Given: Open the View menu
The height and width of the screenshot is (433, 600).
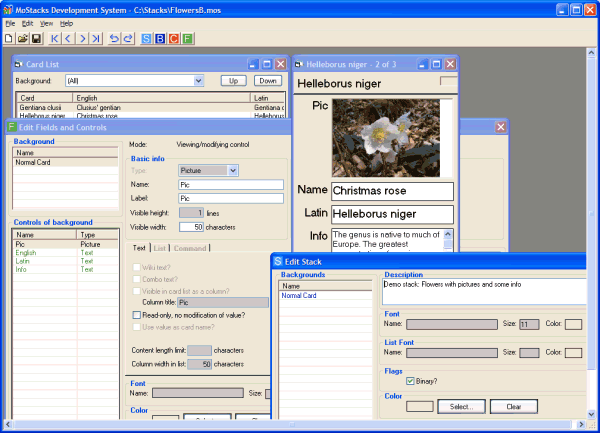Looking at the screenshot, I should click(46, 22).
